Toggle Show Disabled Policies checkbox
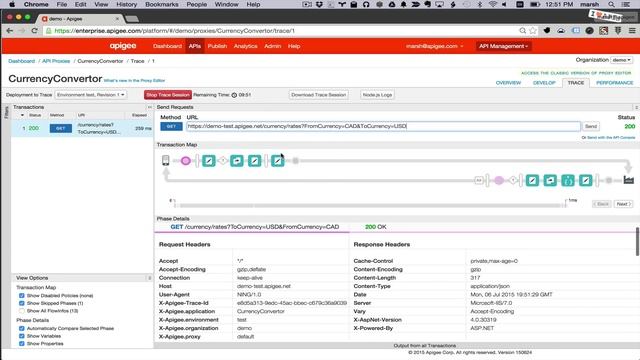 click(x=22, y=296)
